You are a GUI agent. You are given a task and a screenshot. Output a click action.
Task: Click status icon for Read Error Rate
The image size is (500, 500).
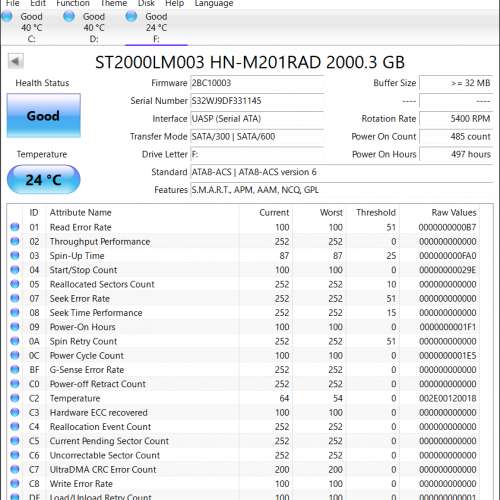pyautogui.click(x=15, y=227)
